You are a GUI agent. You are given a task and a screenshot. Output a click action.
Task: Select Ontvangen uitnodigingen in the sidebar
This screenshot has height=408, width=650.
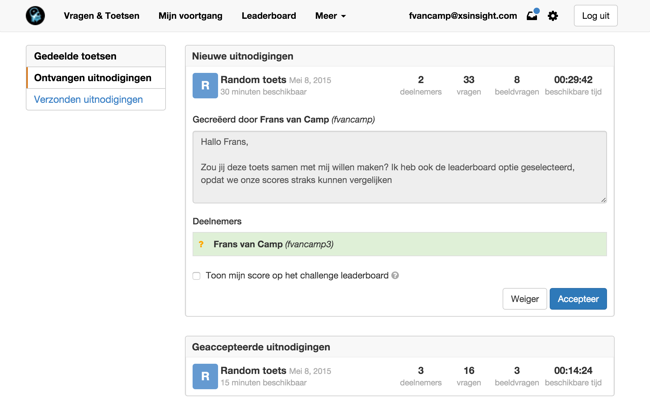click(x=96, y=78)
